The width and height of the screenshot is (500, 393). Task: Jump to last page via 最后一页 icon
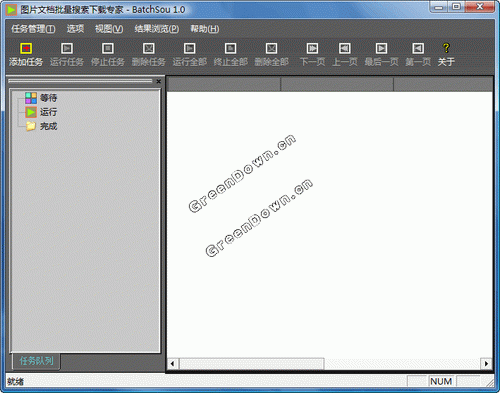coord(381,49)
